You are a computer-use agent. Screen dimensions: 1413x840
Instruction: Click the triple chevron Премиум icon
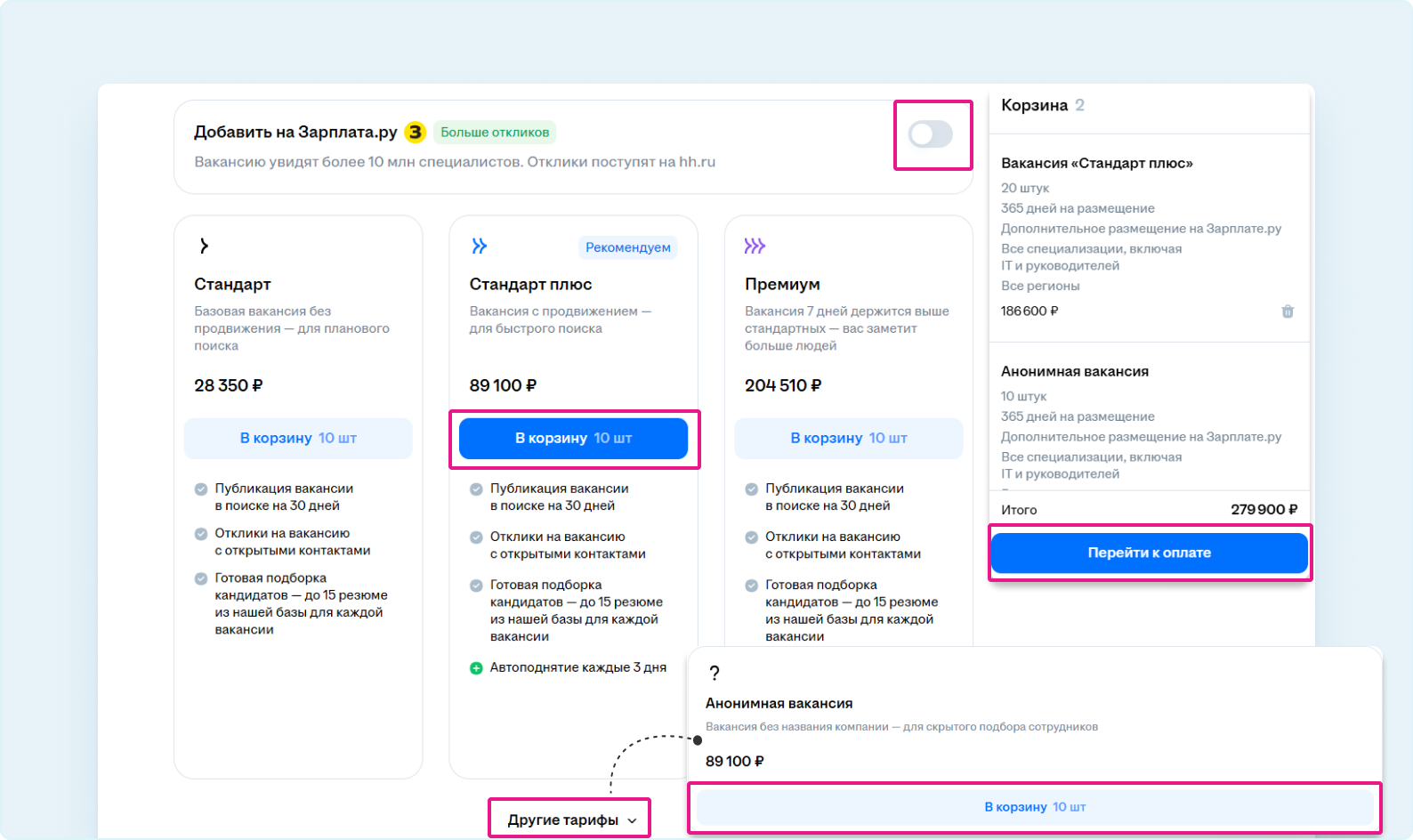[755, 246]
